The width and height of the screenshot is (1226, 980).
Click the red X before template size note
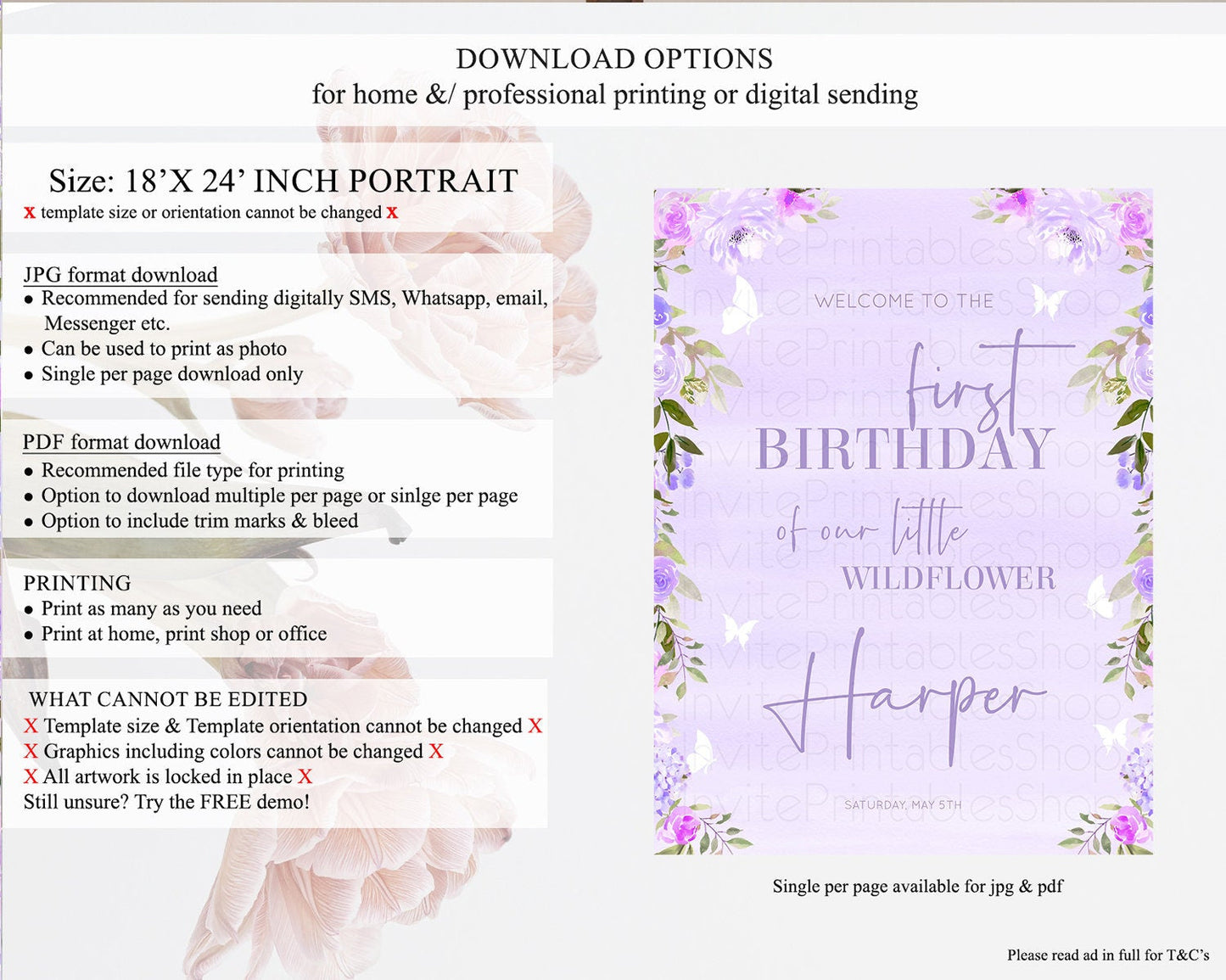30,213
